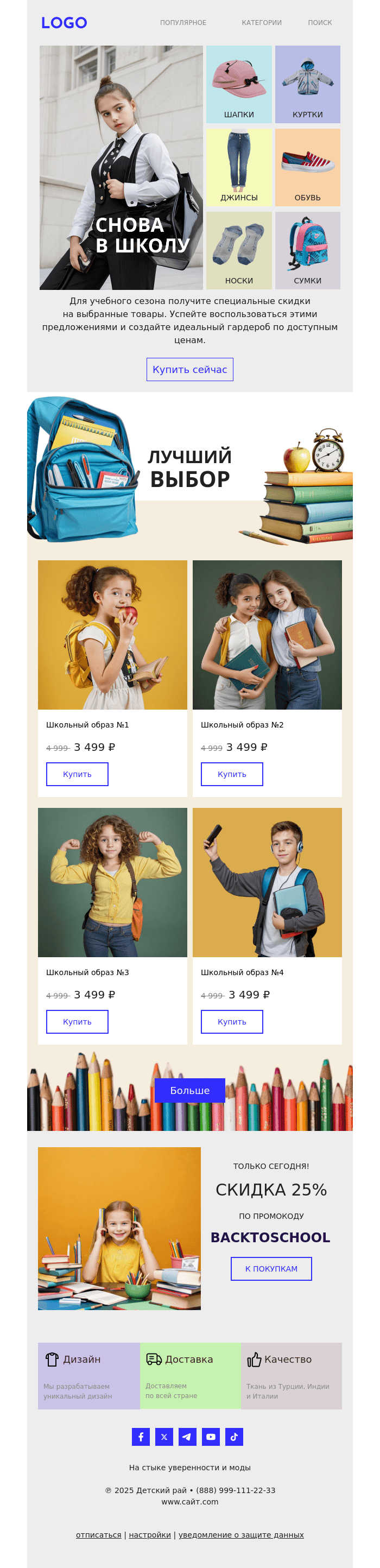The width and height of the screenshot is (380, 1568).
Task: Click the Качество thumbs-up icon
Action: click(x=254, y=1359)
